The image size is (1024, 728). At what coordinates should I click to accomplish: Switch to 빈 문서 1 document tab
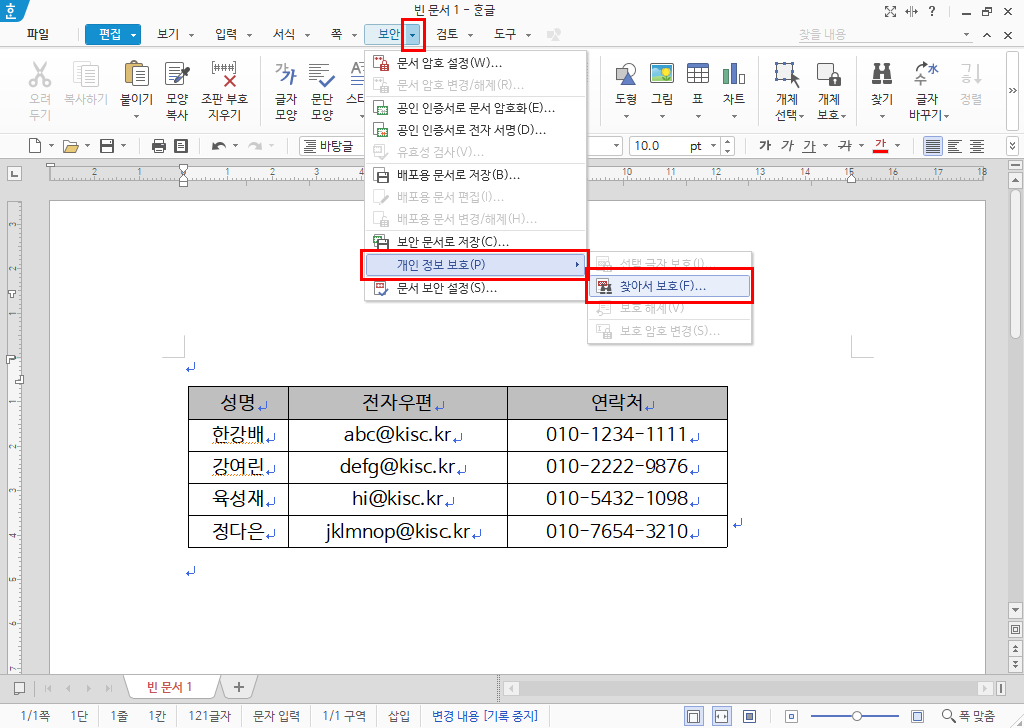coord(170,687)
